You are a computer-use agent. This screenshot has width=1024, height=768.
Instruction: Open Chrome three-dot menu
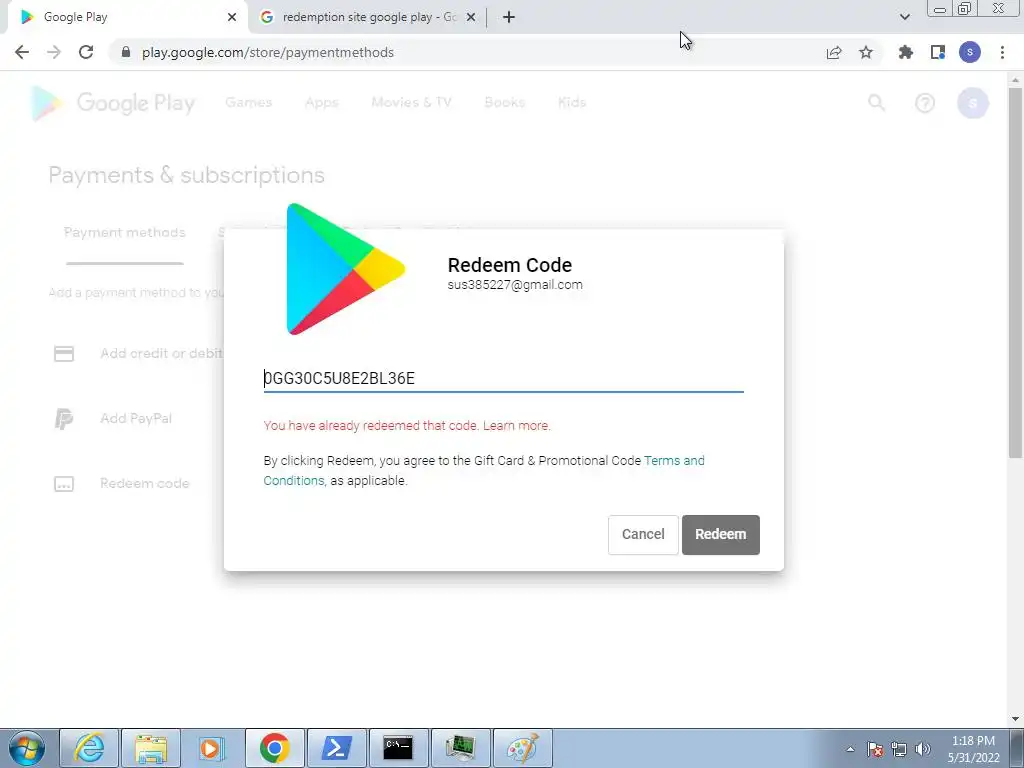1002,52
